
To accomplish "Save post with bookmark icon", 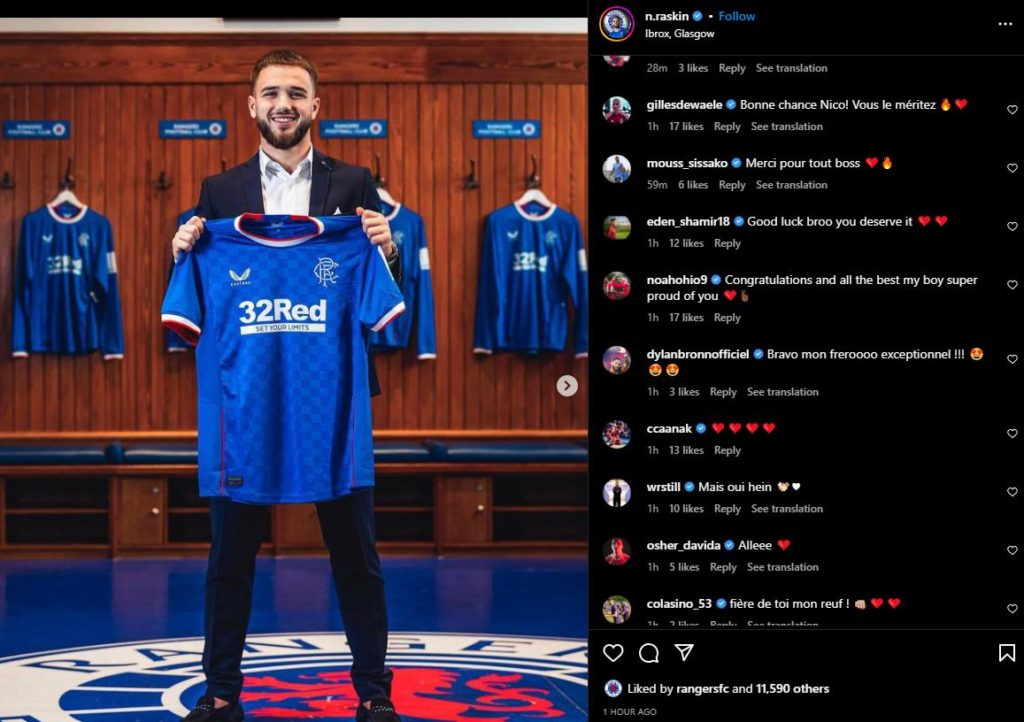I will (1006, 653).
